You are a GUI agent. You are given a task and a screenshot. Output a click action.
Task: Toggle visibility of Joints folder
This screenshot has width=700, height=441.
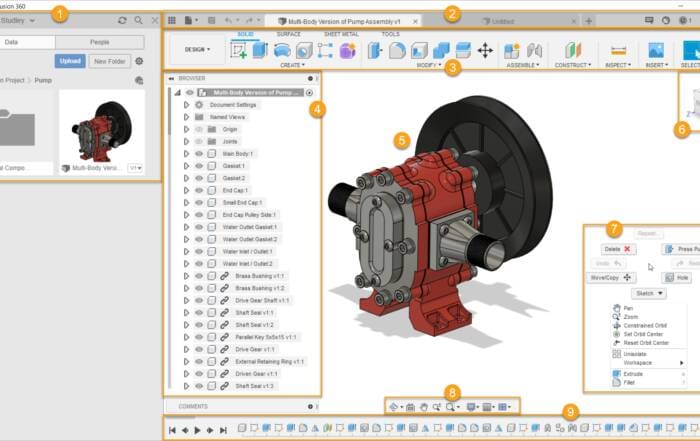click(199, 141)
